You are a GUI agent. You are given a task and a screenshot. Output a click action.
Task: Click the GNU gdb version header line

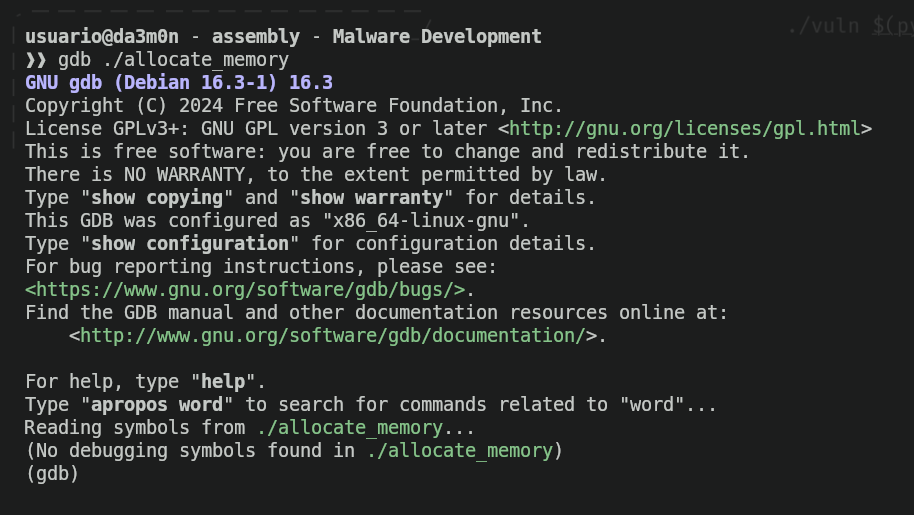click(x=179, y=83)
